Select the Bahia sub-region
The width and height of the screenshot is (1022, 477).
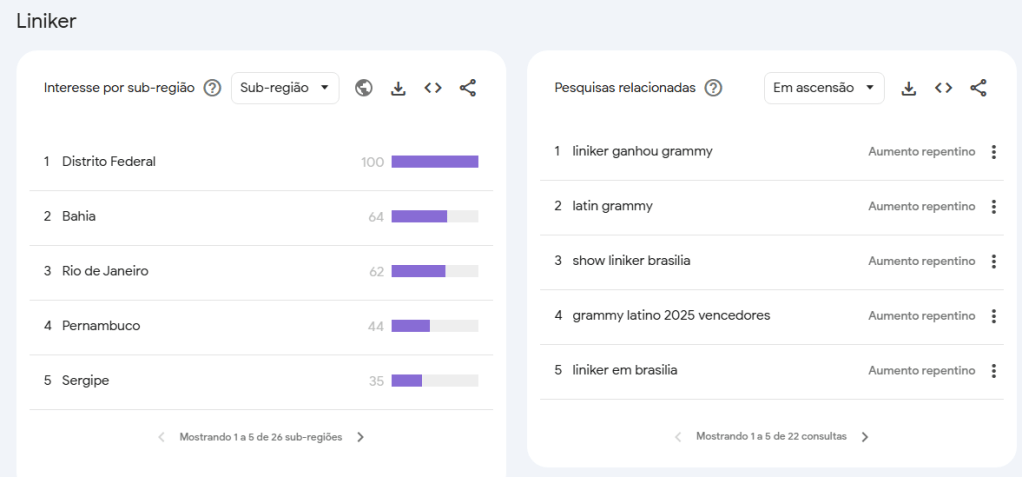[x=261, y=217]
